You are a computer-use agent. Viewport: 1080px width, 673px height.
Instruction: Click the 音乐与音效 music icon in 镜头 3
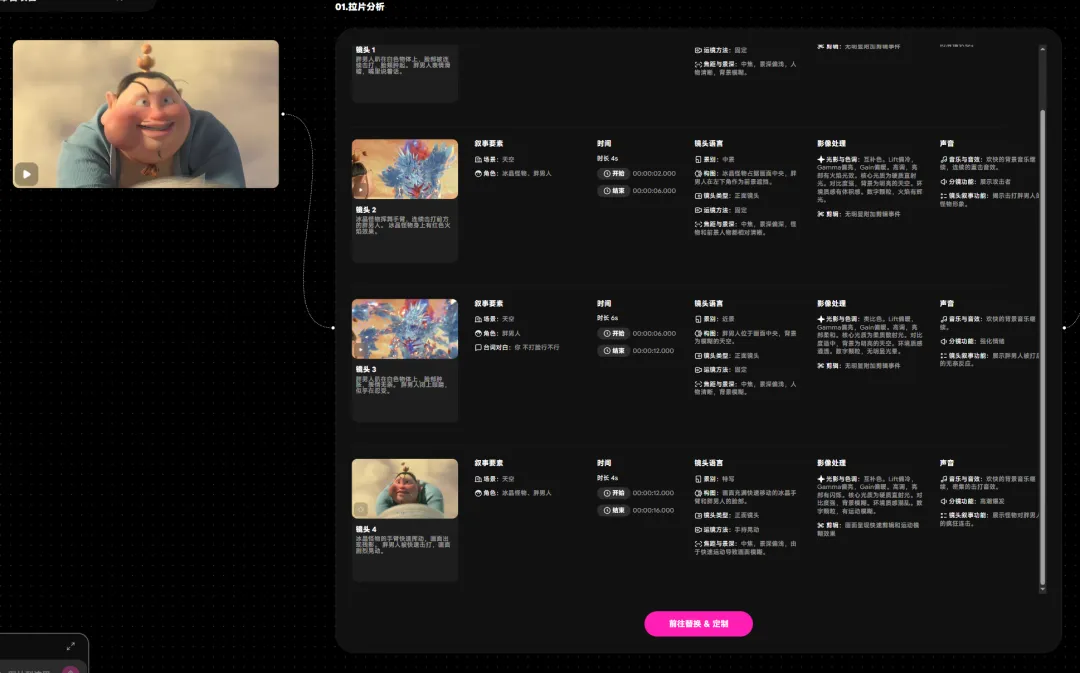click(x=944, y=320)
